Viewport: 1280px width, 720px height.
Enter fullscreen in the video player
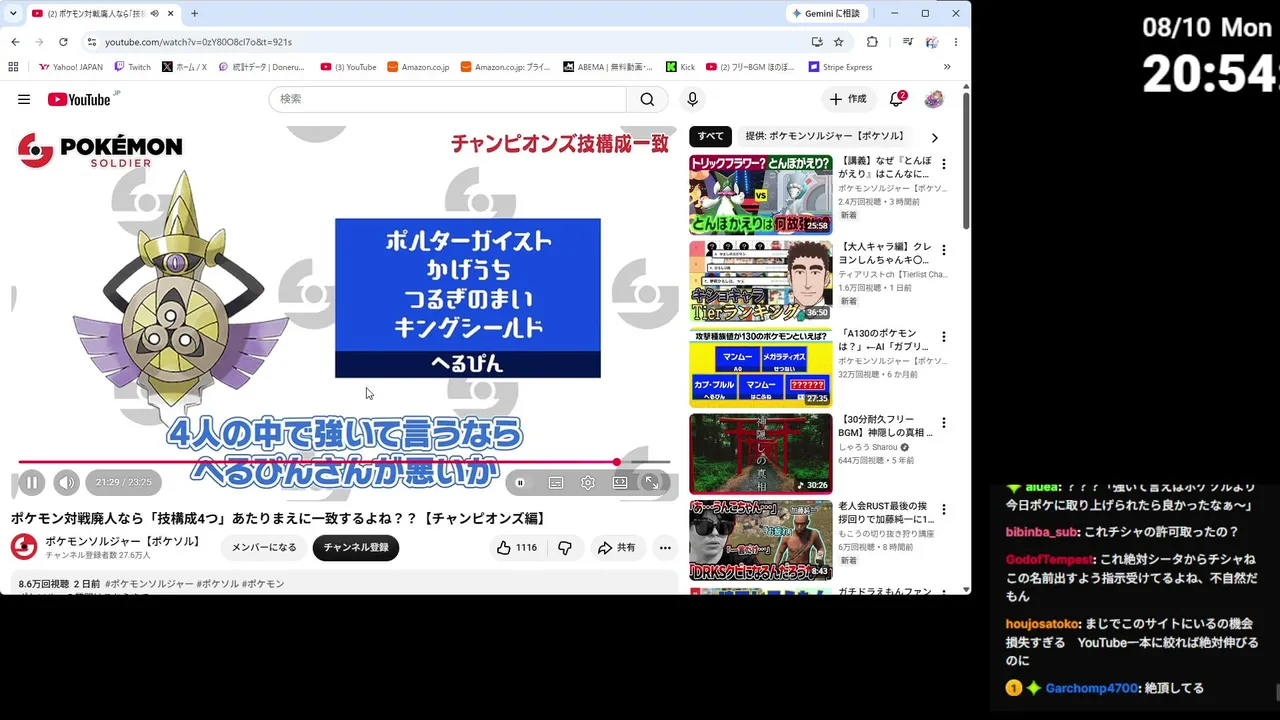coord(652,483)
